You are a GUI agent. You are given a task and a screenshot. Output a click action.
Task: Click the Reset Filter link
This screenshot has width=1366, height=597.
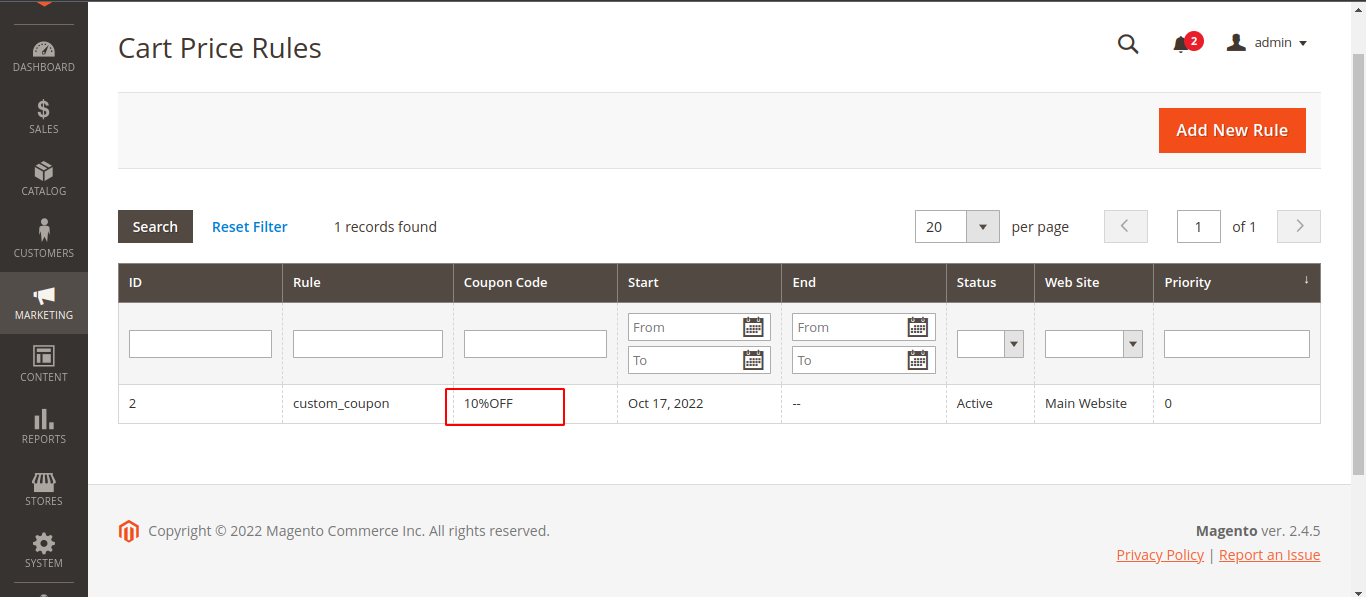(x=249, y=227)
